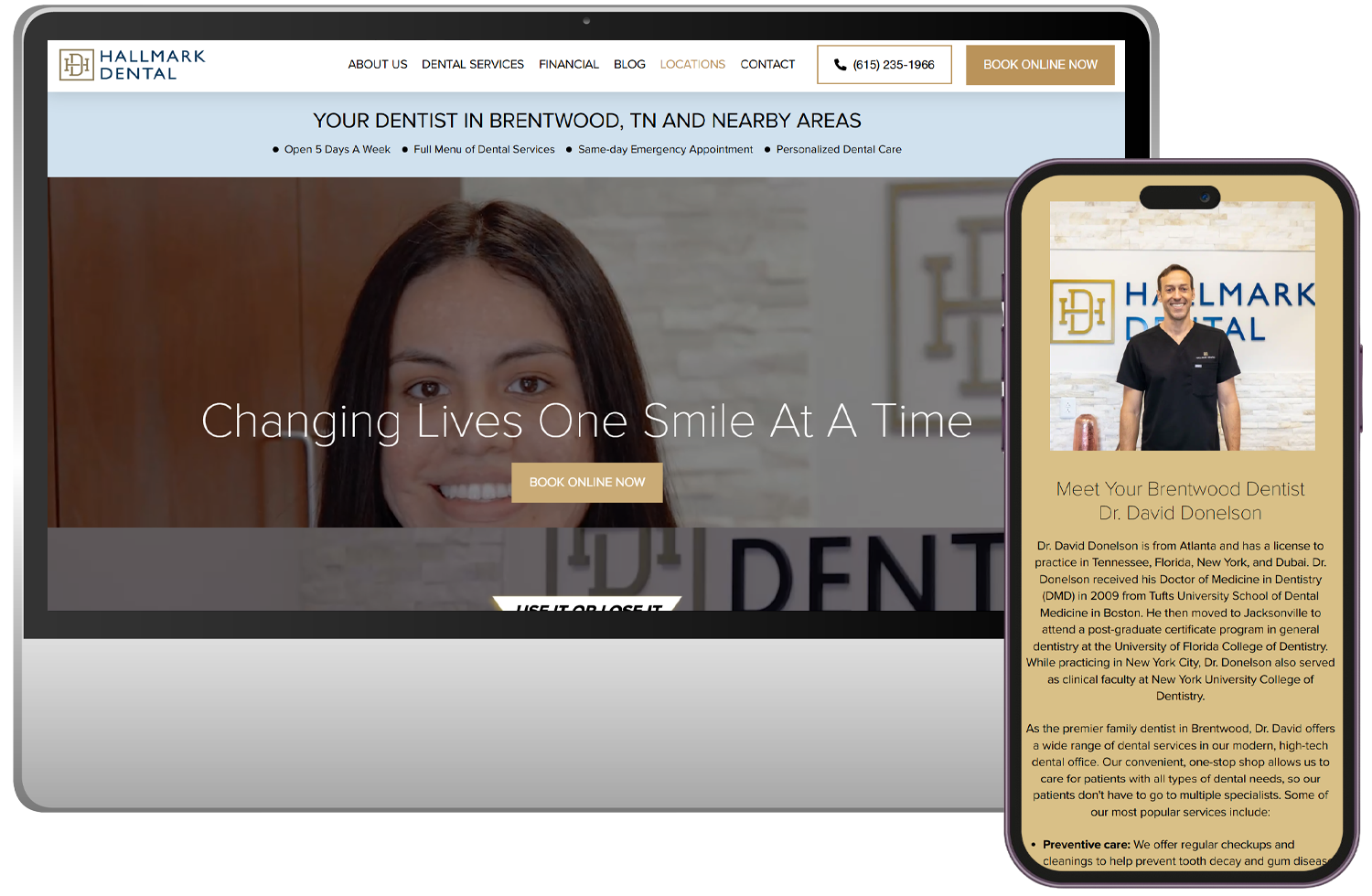The width and height of the screenshot is (1372, 896).
Task: Open the About Us menu
Action: coord(377,65)
